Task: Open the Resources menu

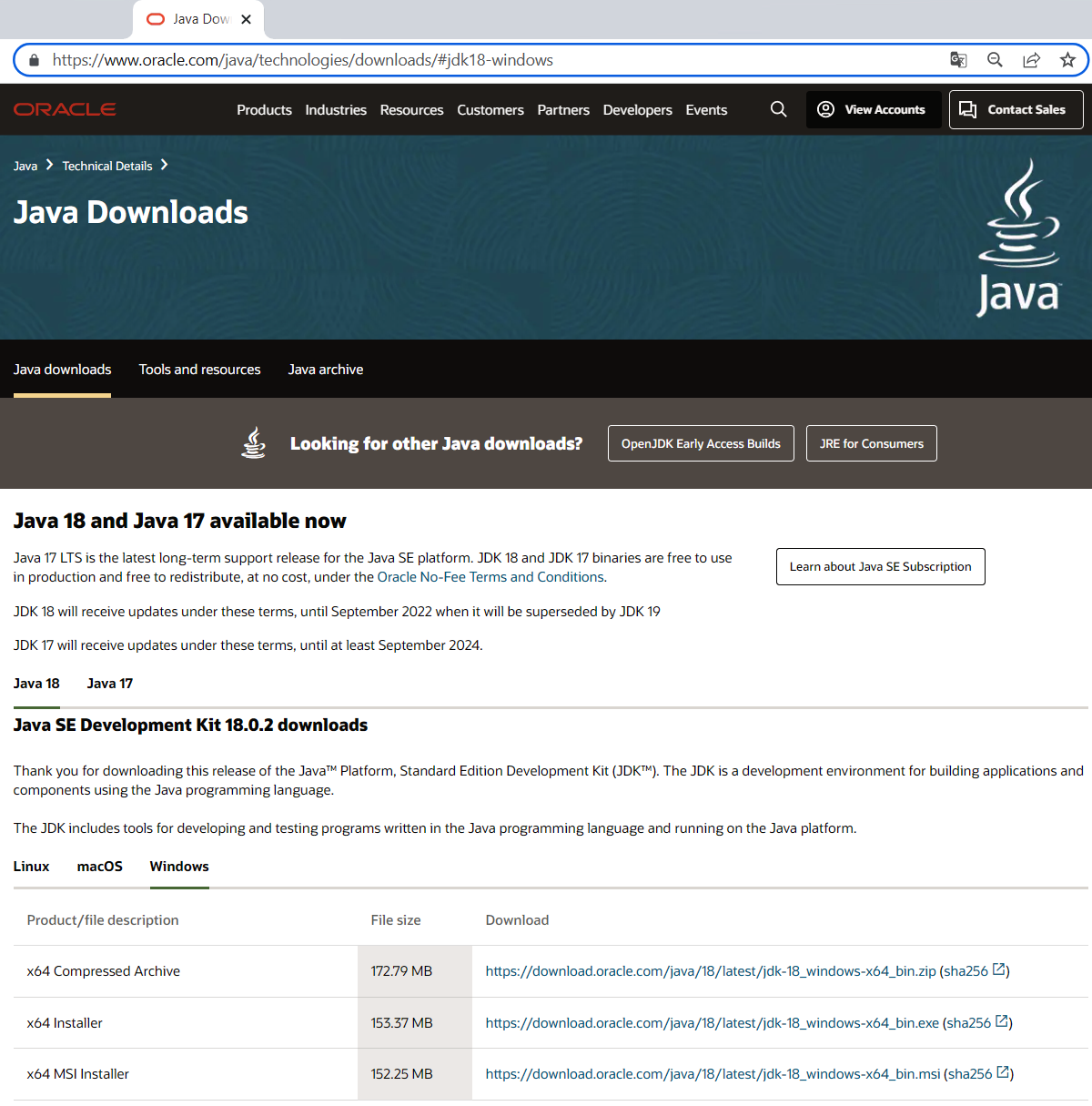Action: click(x=411, y=109)
